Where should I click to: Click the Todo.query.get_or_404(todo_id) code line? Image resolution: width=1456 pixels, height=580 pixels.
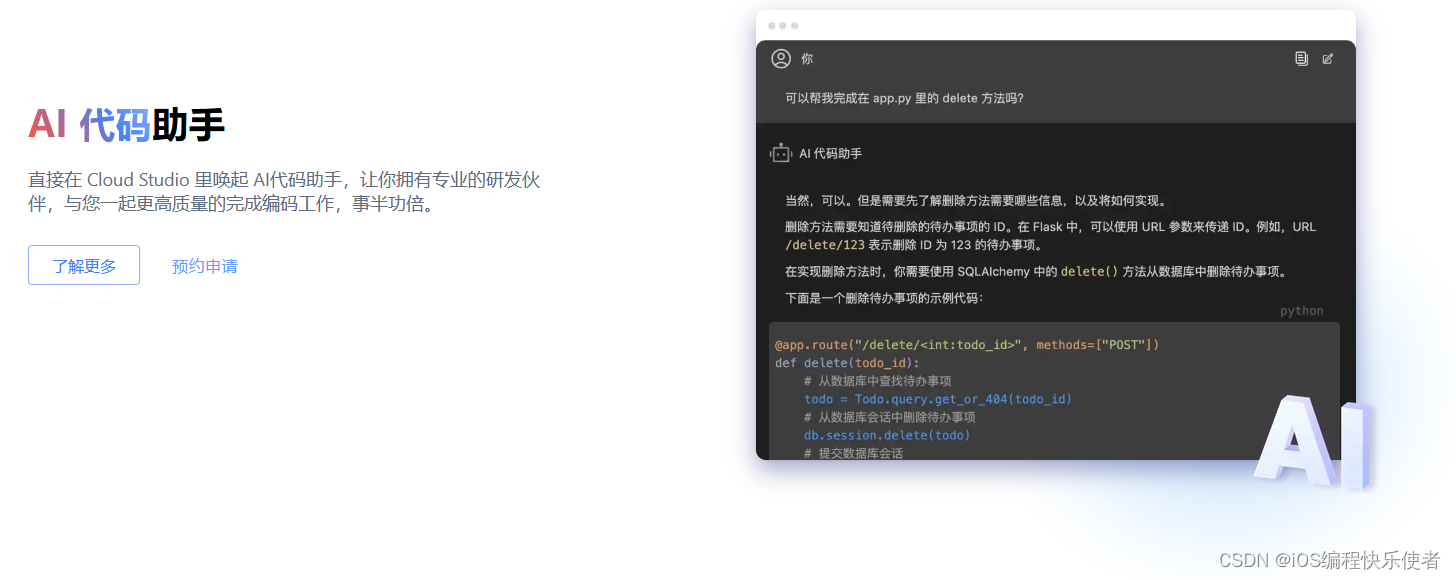(938, 399)
